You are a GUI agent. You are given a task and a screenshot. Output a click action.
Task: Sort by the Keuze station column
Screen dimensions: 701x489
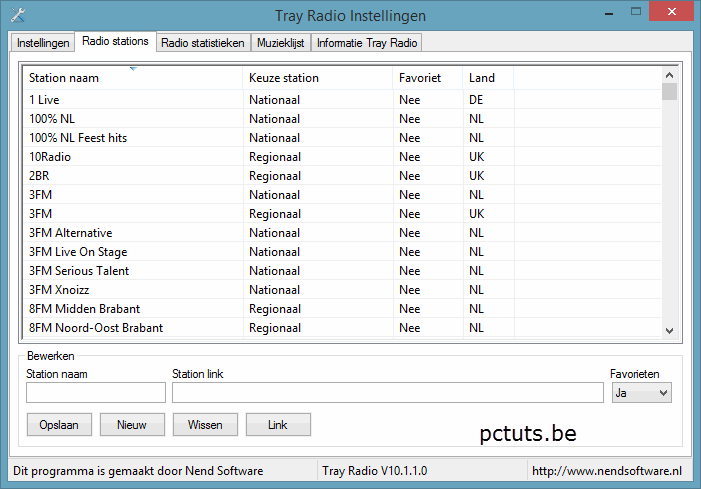[x=316, y=78]
